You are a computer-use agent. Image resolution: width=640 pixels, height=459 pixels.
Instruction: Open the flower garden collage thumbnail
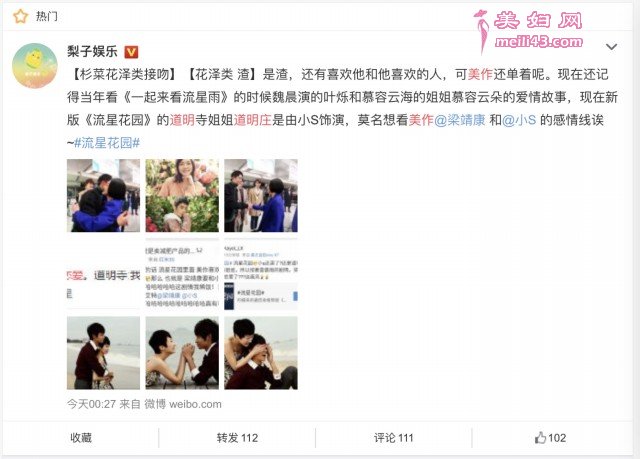pos(182,195)
